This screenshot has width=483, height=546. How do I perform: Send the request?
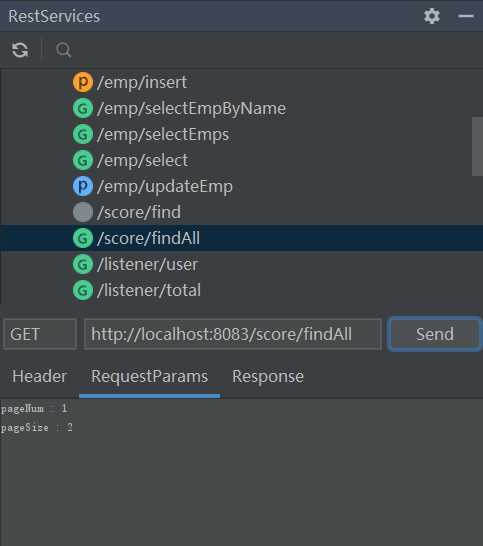tap(435, 334)
